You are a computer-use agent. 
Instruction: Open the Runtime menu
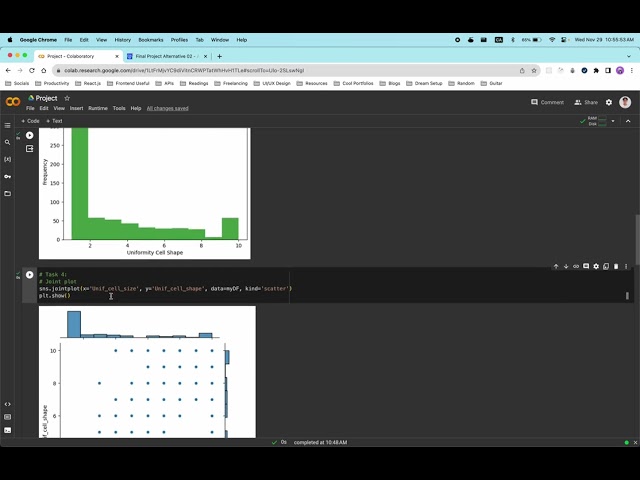98,108
